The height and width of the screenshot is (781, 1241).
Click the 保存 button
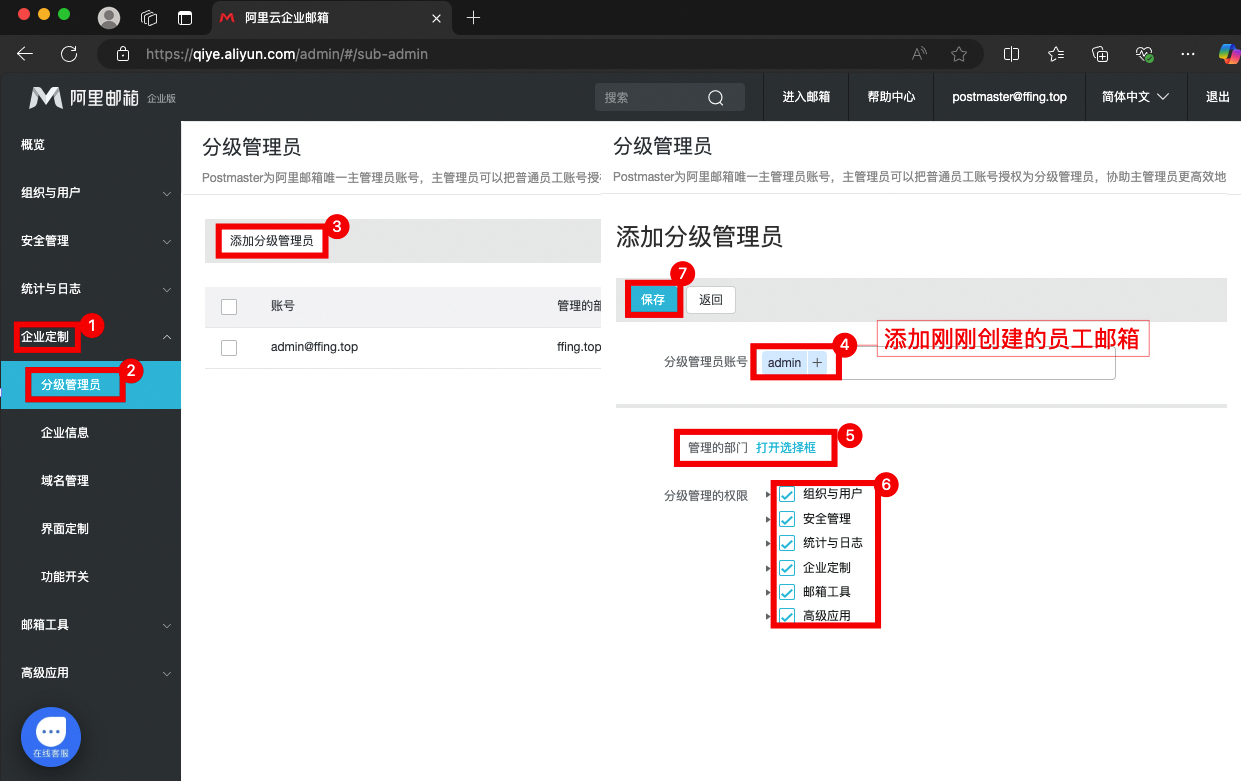point(653,300)
